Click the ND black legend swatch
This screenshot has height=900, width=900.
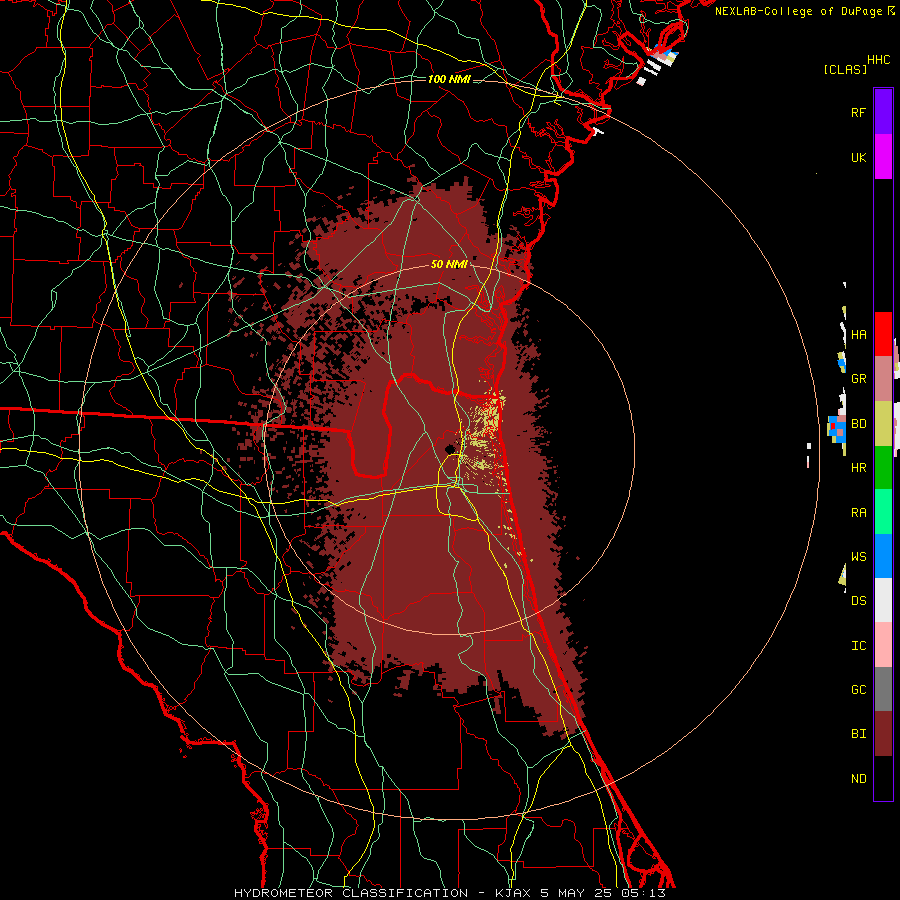[x=883, y=778]
